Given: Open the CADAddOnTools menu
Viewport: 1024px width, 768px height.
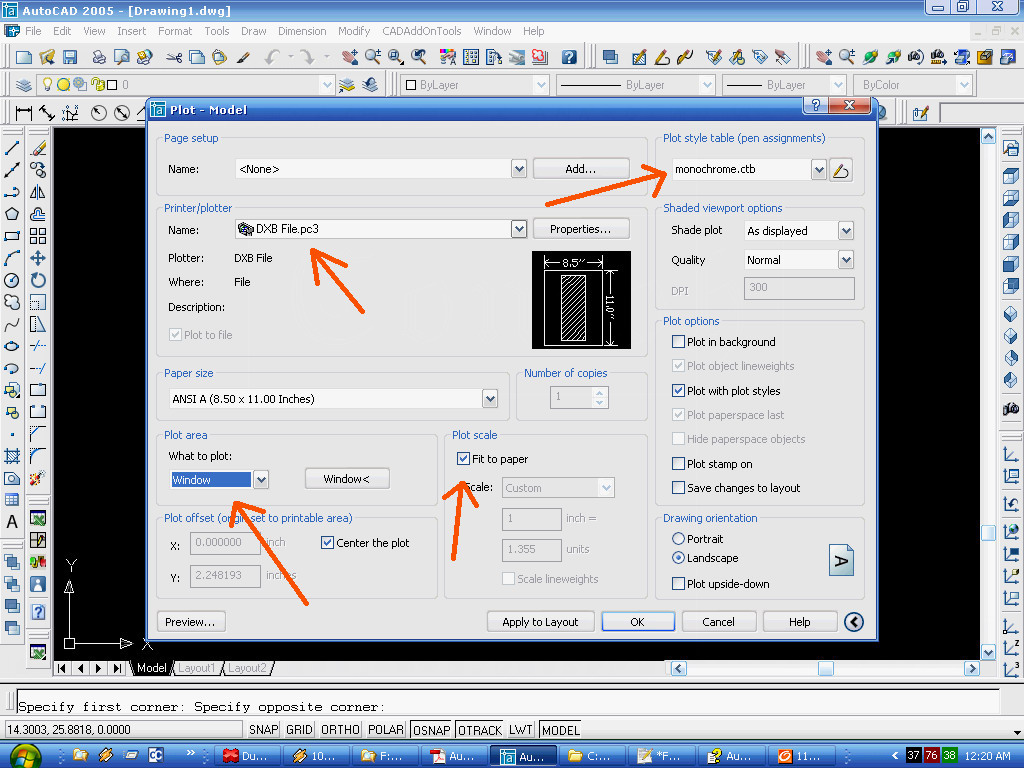Looking at the screenshot, I should 421,31.
